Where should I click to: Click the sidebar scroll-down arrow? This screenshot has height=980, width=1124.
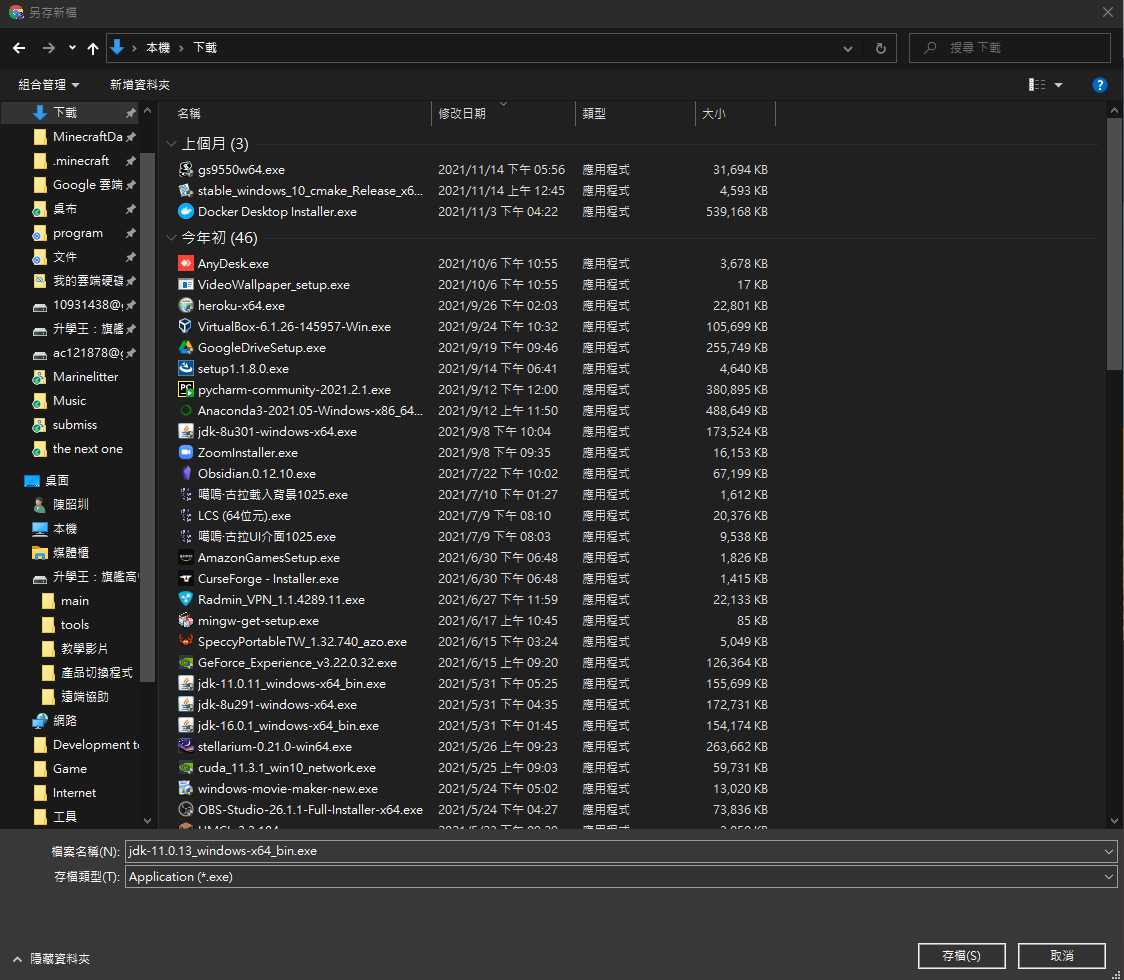tap(147, 821)
